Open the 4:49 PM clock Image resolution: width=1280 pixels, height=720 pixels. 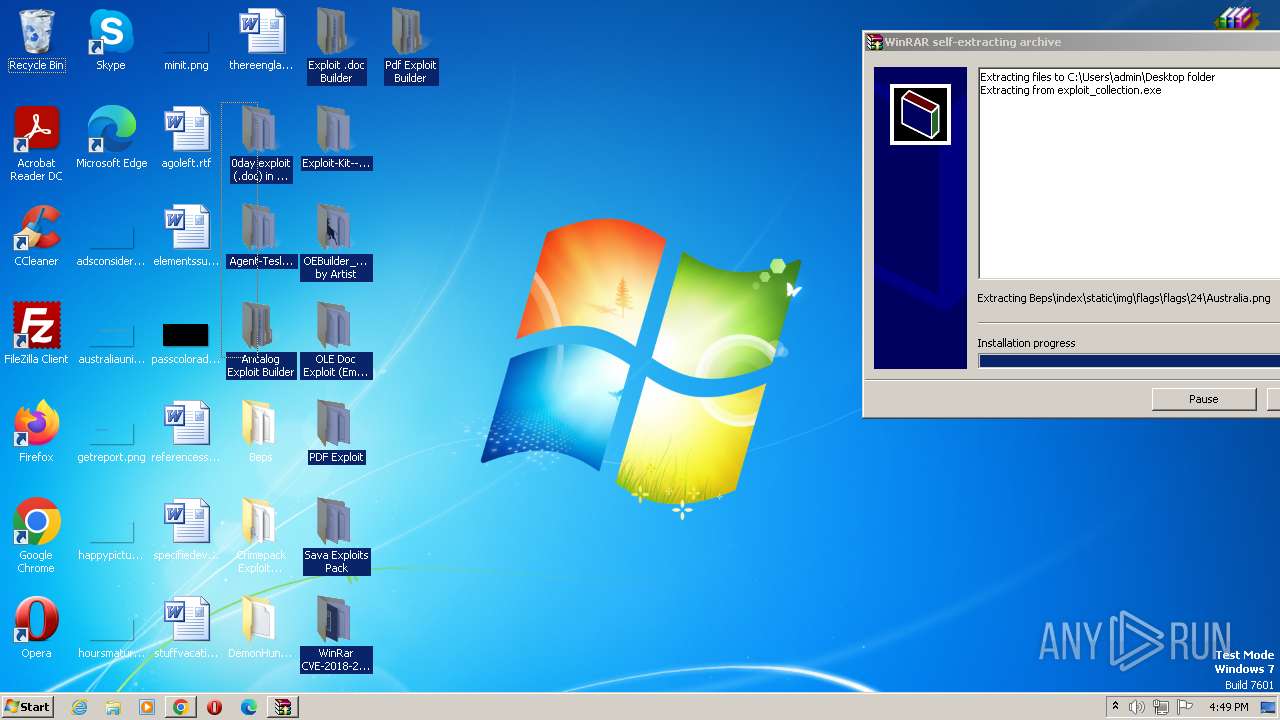[x=1228, y=707]
